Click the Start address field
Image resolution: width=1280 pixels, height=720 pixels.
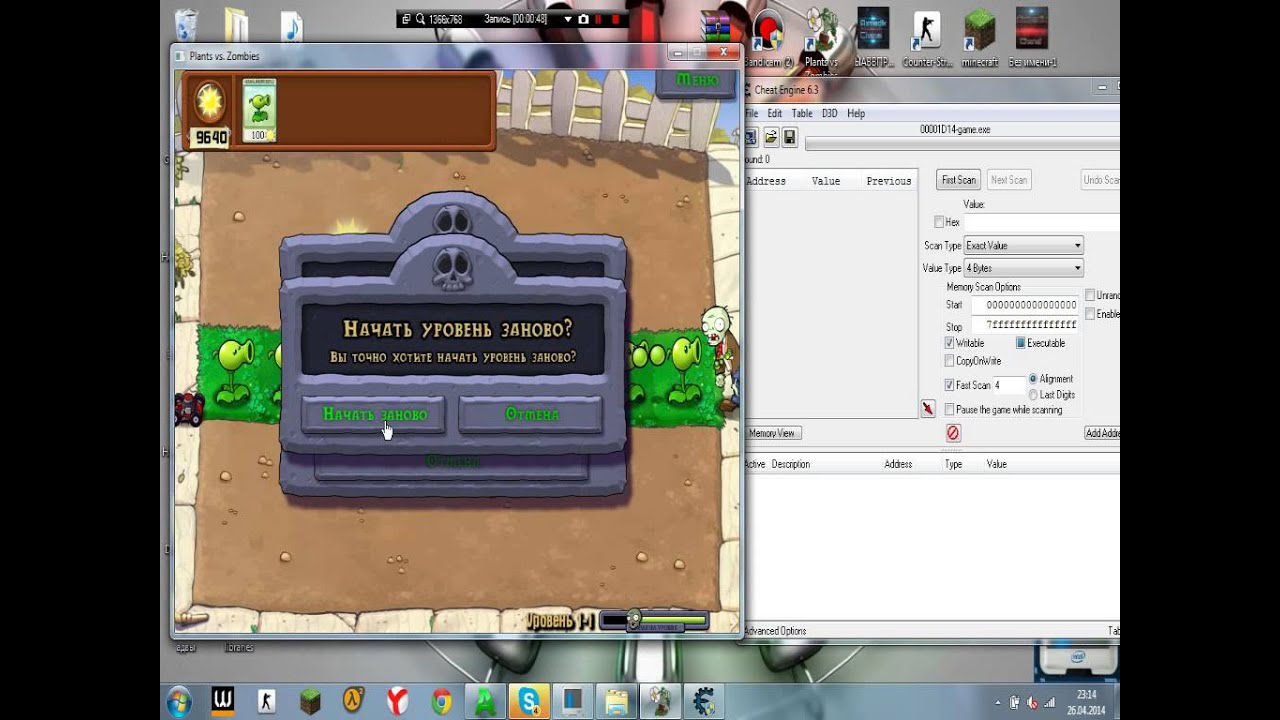[x=1025, y=304]
